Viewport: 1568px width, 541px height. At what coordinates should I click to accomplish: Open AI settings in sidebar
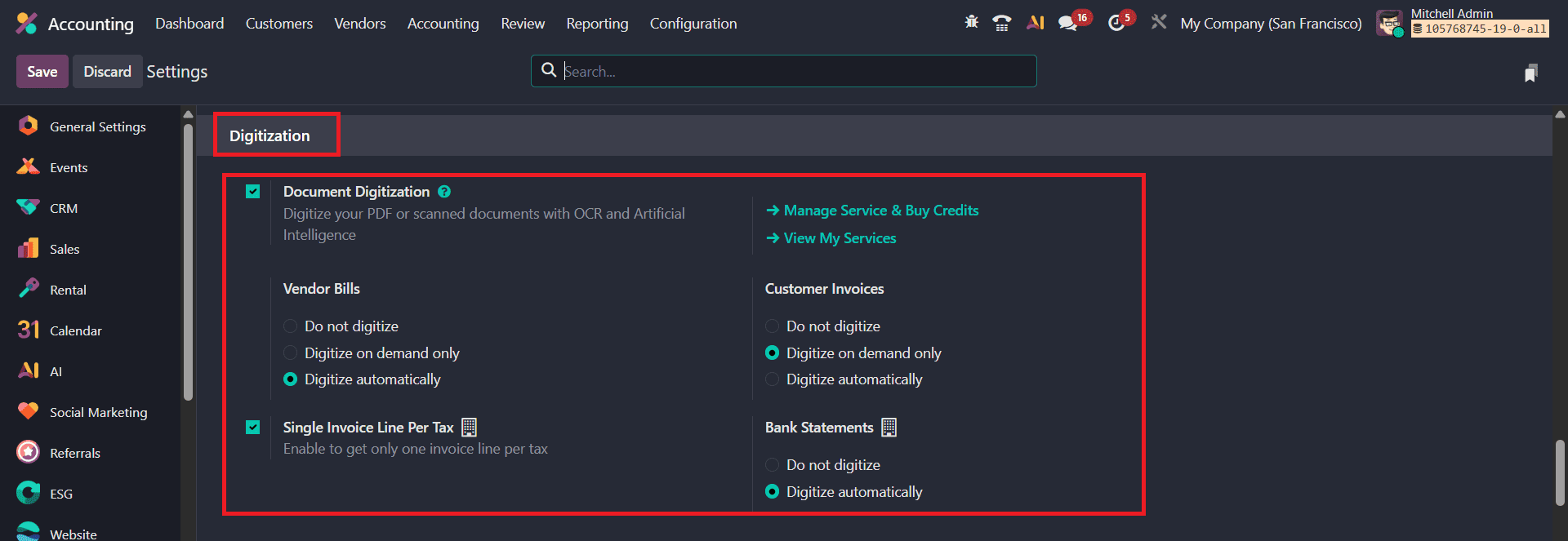(90, 371)
